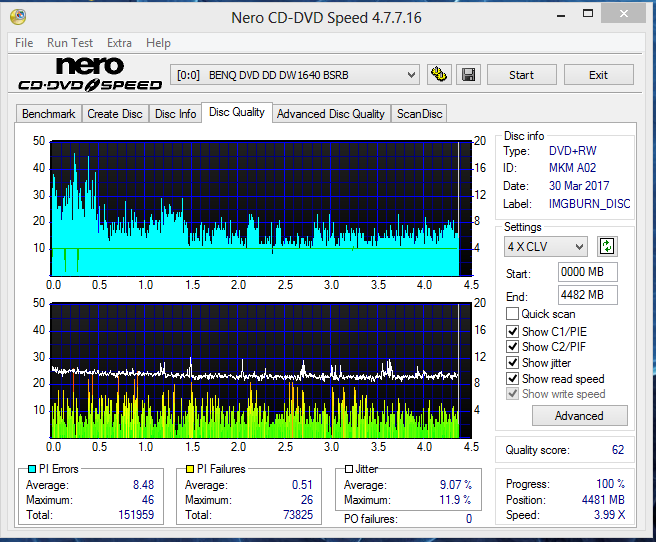Image resolution: width=656 pixels, height=542 pixels.
Task: Expand the 4 X CLV speed dropdown
Action: (546, 246)
